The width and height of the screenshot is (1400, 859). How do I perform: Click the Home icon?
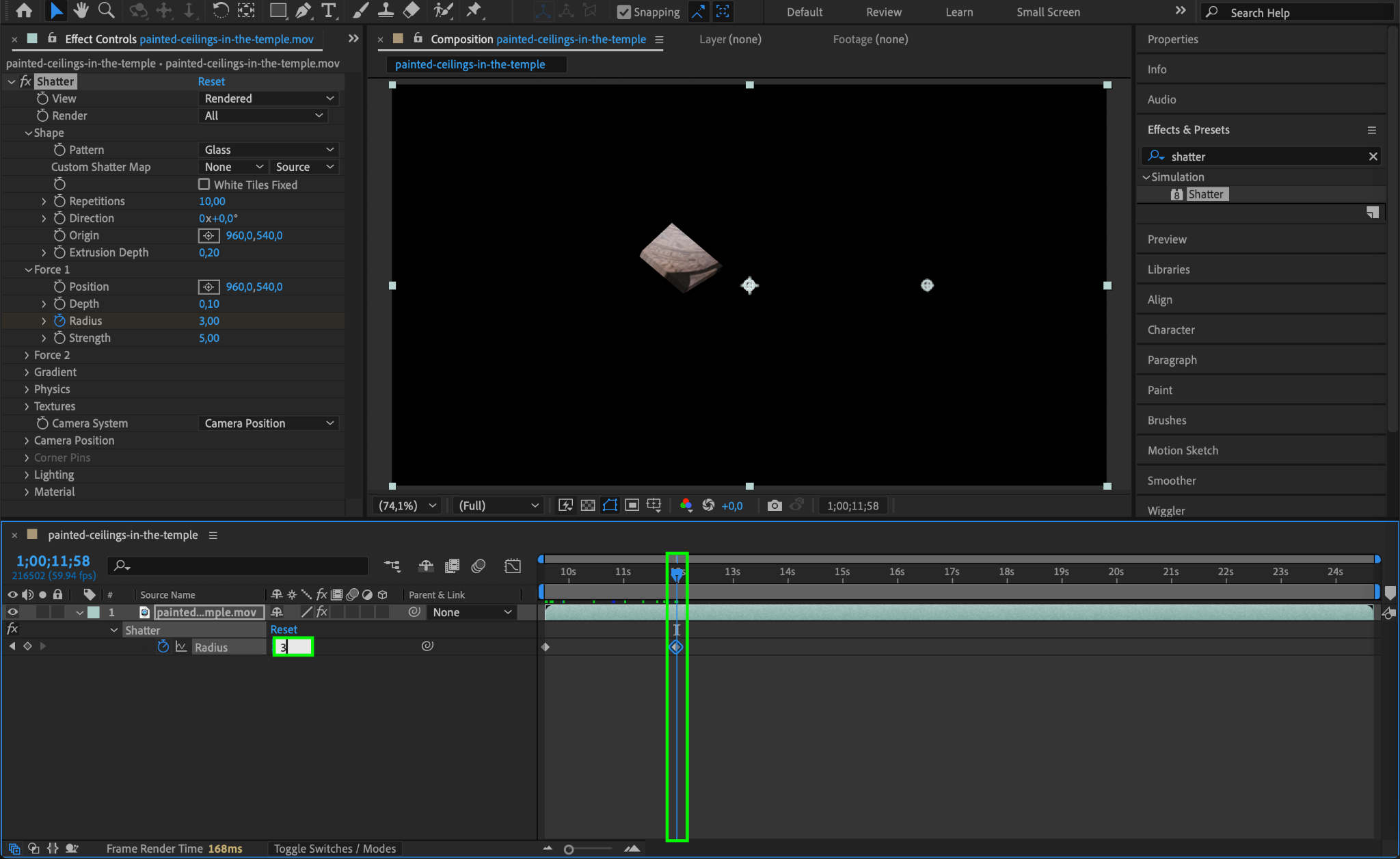24,10
